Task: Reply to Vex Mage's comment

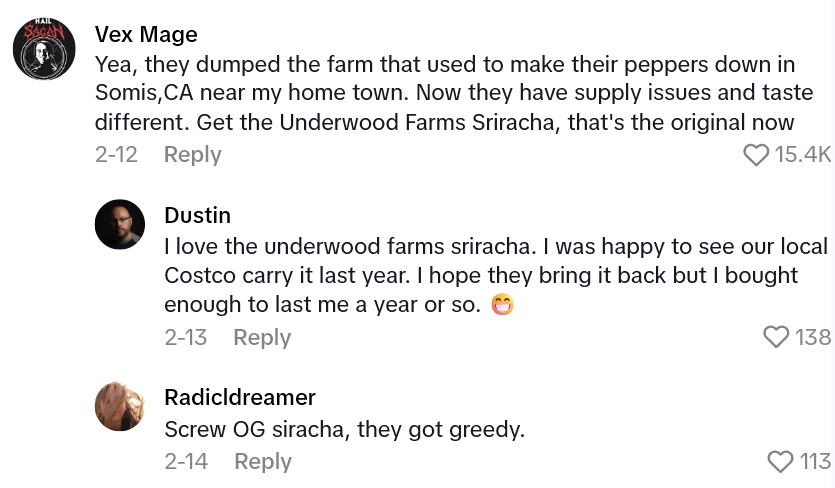Action: [192, 155]
